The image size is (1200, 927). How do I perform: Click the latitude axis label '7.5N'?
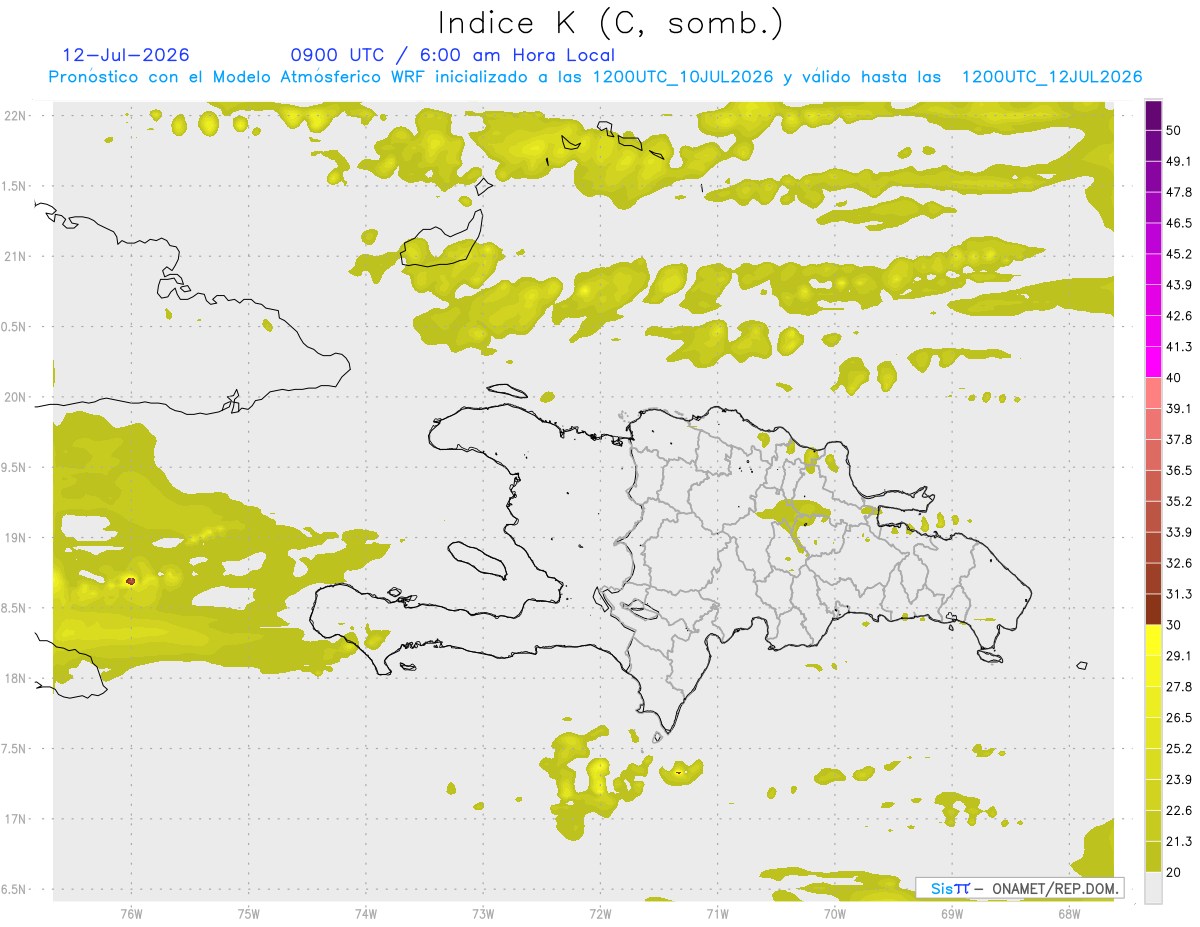(15, 749)
